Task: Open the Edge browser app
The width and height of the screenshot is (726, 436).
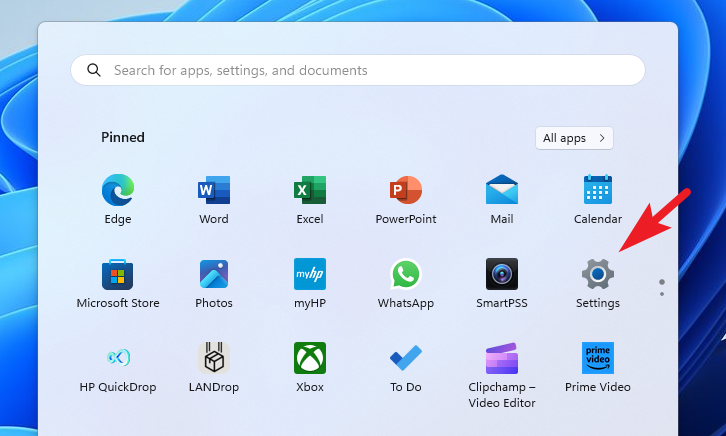Action: click(118, 199)
